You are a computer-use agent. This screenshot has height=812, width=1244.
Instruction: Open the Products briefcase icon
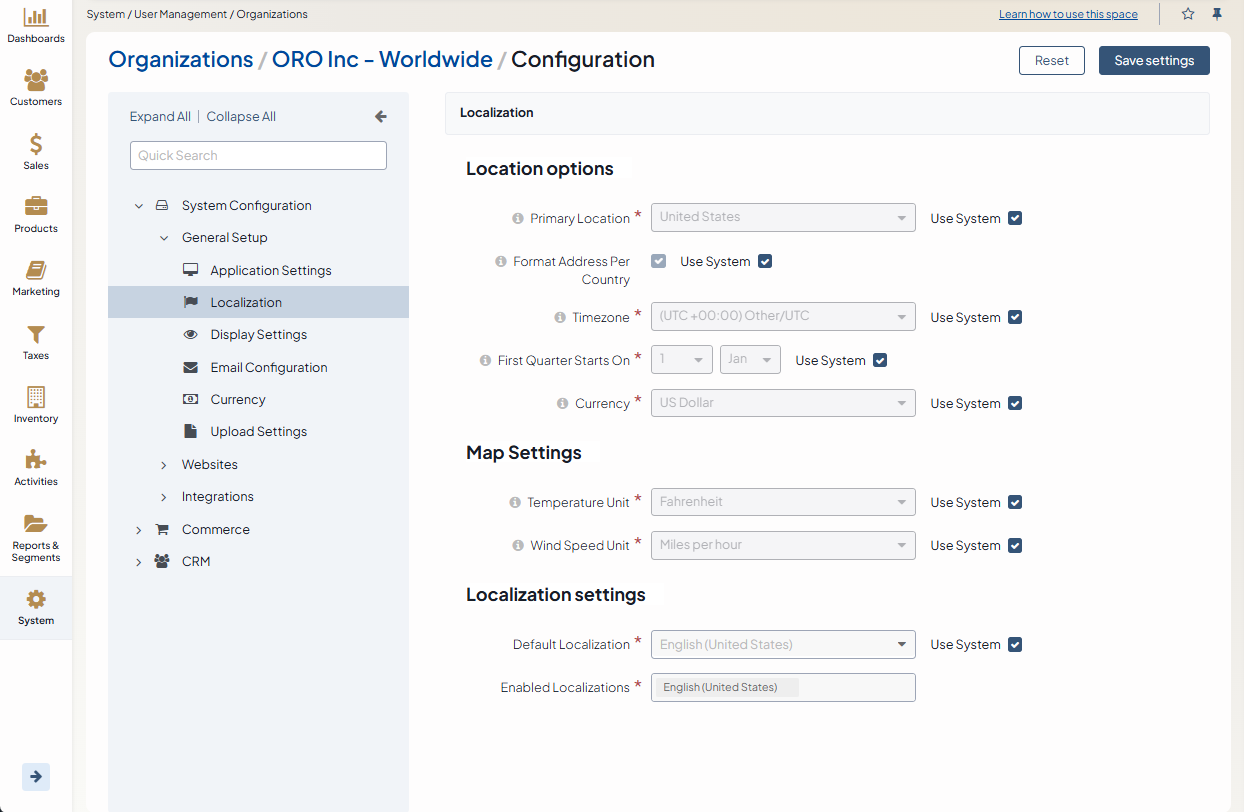(x=36, y=208)
